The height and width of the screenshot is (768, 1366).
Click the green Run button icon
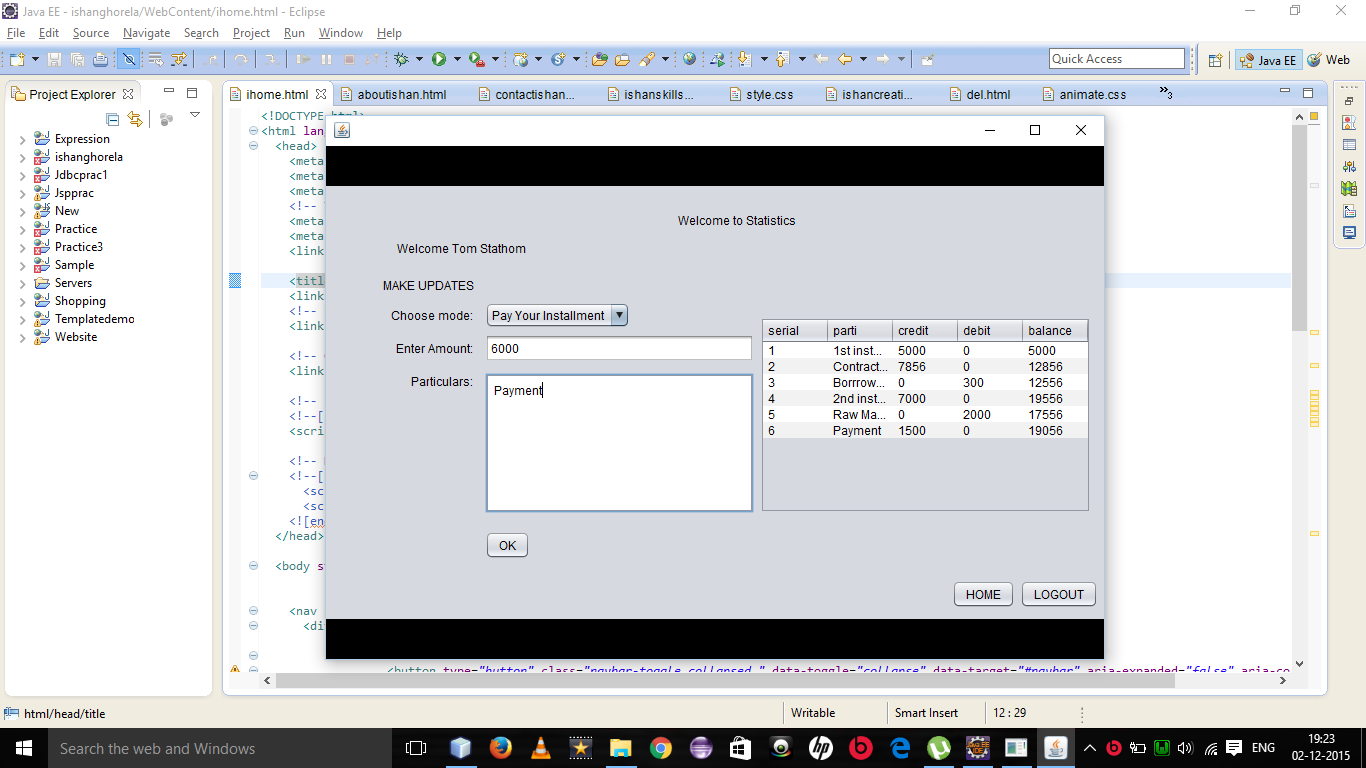click(x=439, y=60)
